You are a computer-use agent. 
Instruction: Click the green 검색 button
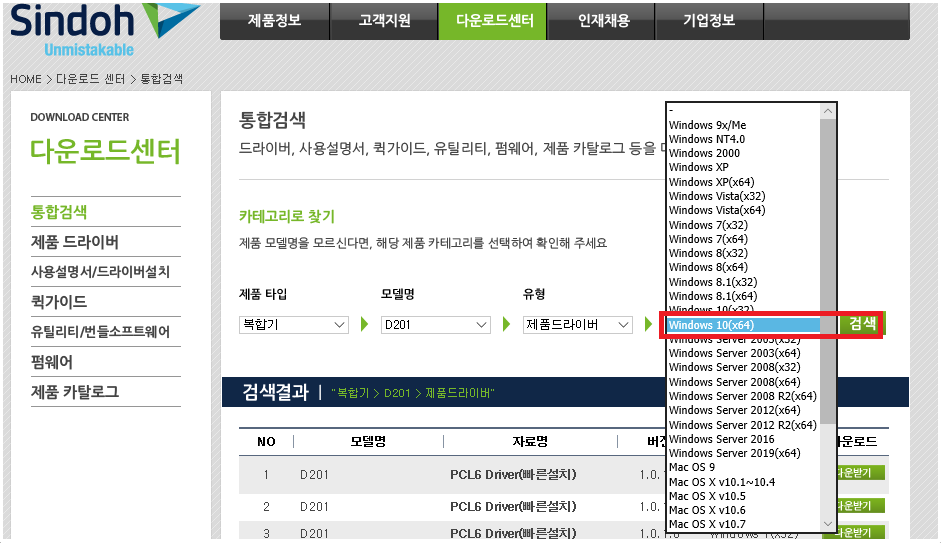(x=862, y=324)
